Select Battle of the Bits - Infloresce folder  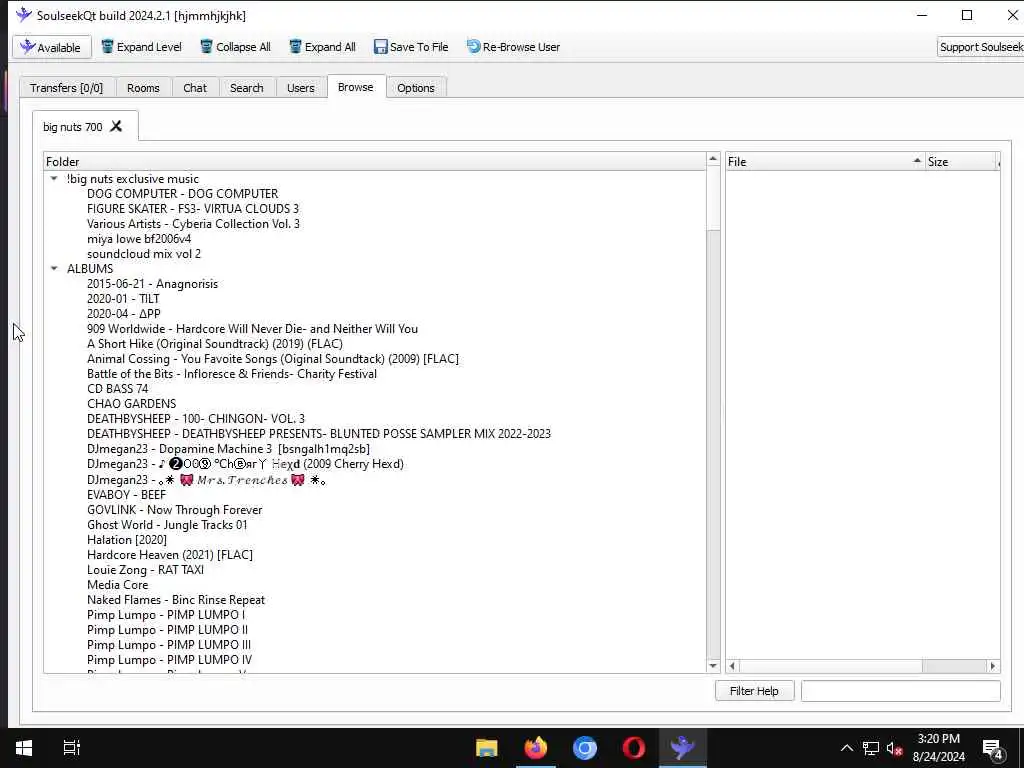pyautogui.click(x=232, y=374)
